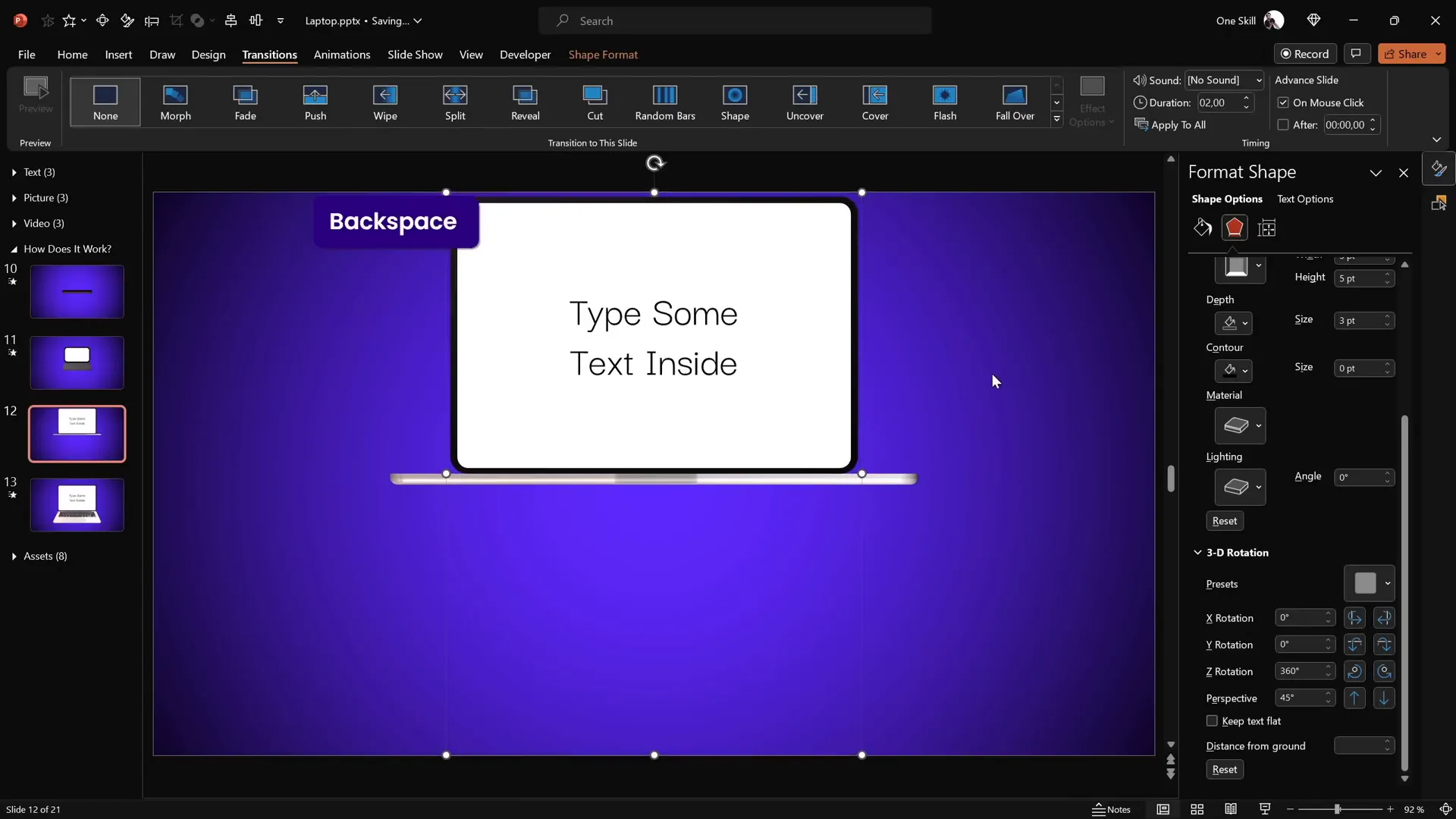Toggle On Mouse Click advance setting
The width and height of the screenshot is (1456, 819).
pos(1282,102)
